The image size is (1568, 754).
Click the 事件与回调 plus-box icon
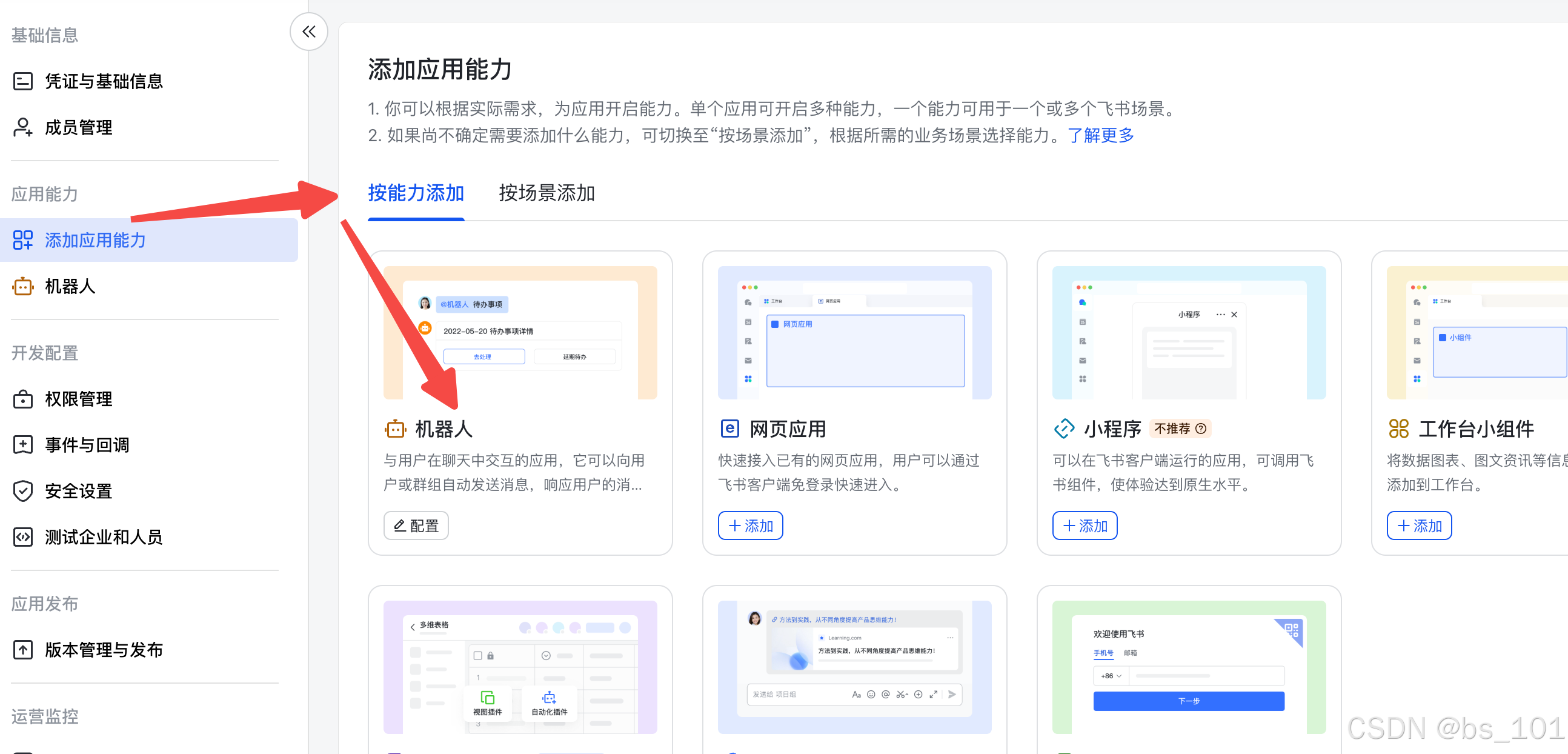(23, 445)
